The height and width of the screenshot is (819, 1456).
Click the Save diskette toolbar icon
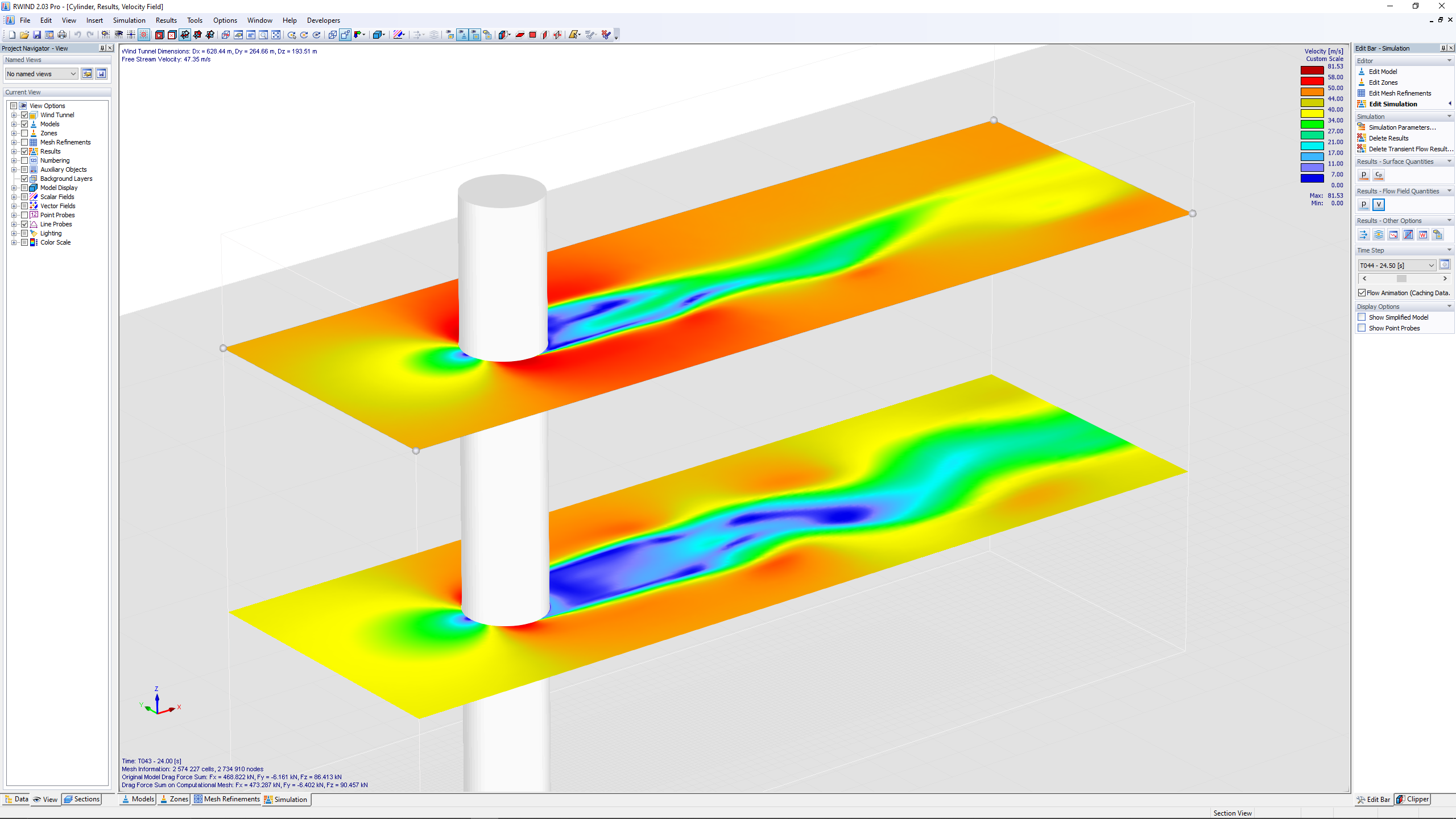click(x=37, y=35)
